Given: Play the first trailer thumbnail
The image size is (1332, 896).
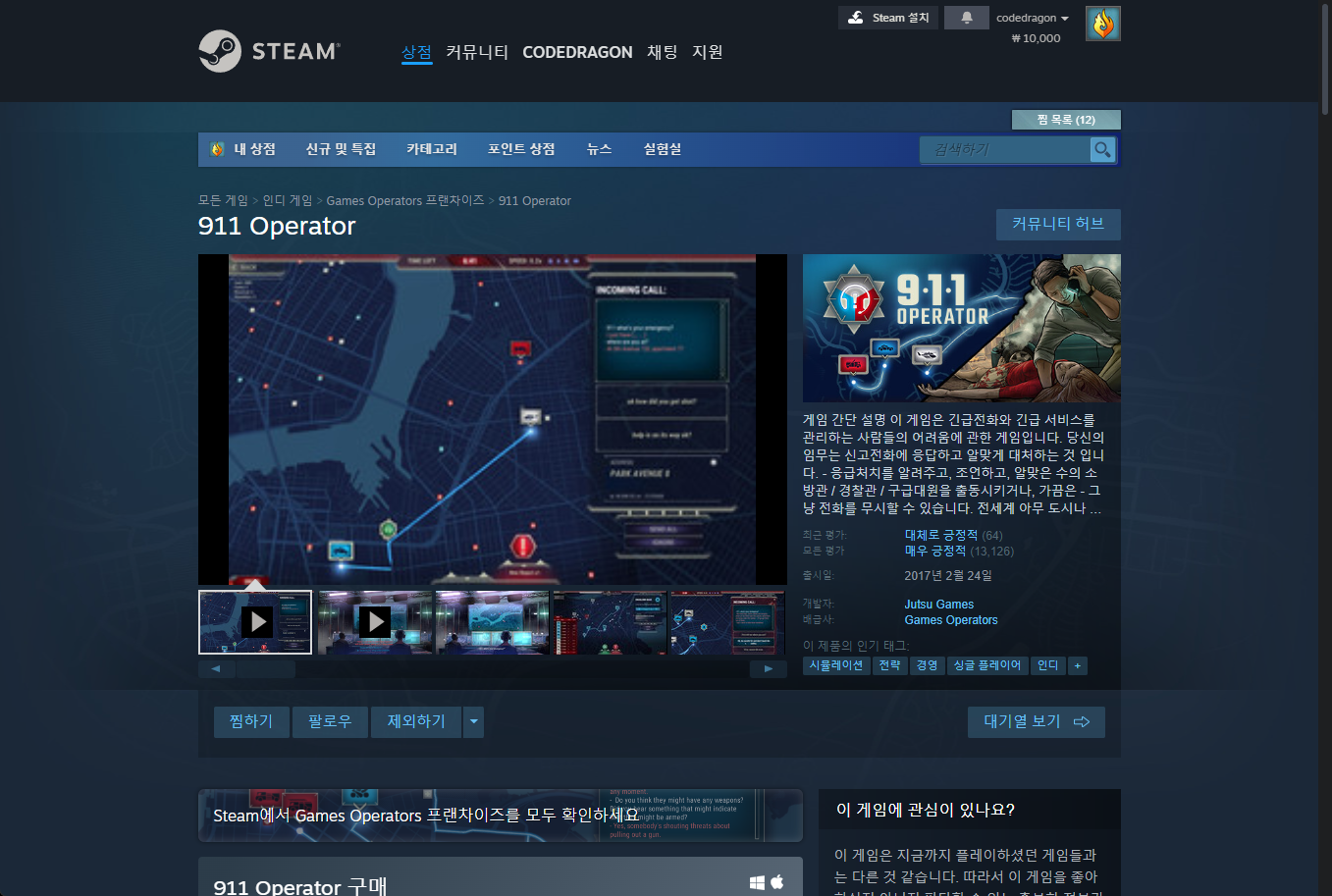Looking at the screenshot, I should tap(255, 622).
